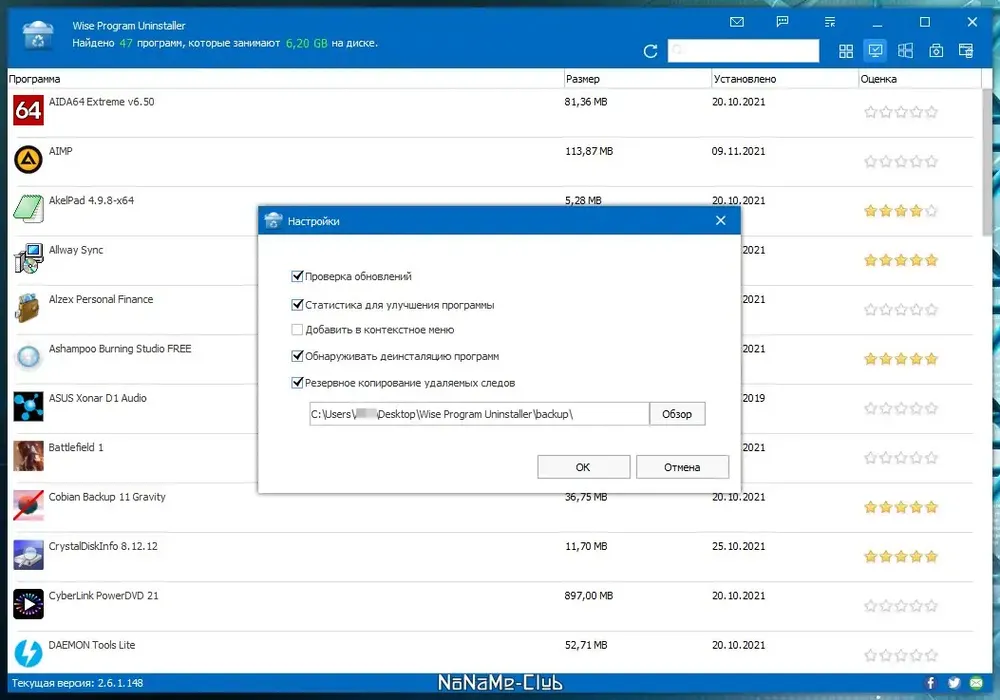The width and height of the screenshot is (1000, 700).
Task: Select the Windows apps view icon
Action: click(905, 51)
